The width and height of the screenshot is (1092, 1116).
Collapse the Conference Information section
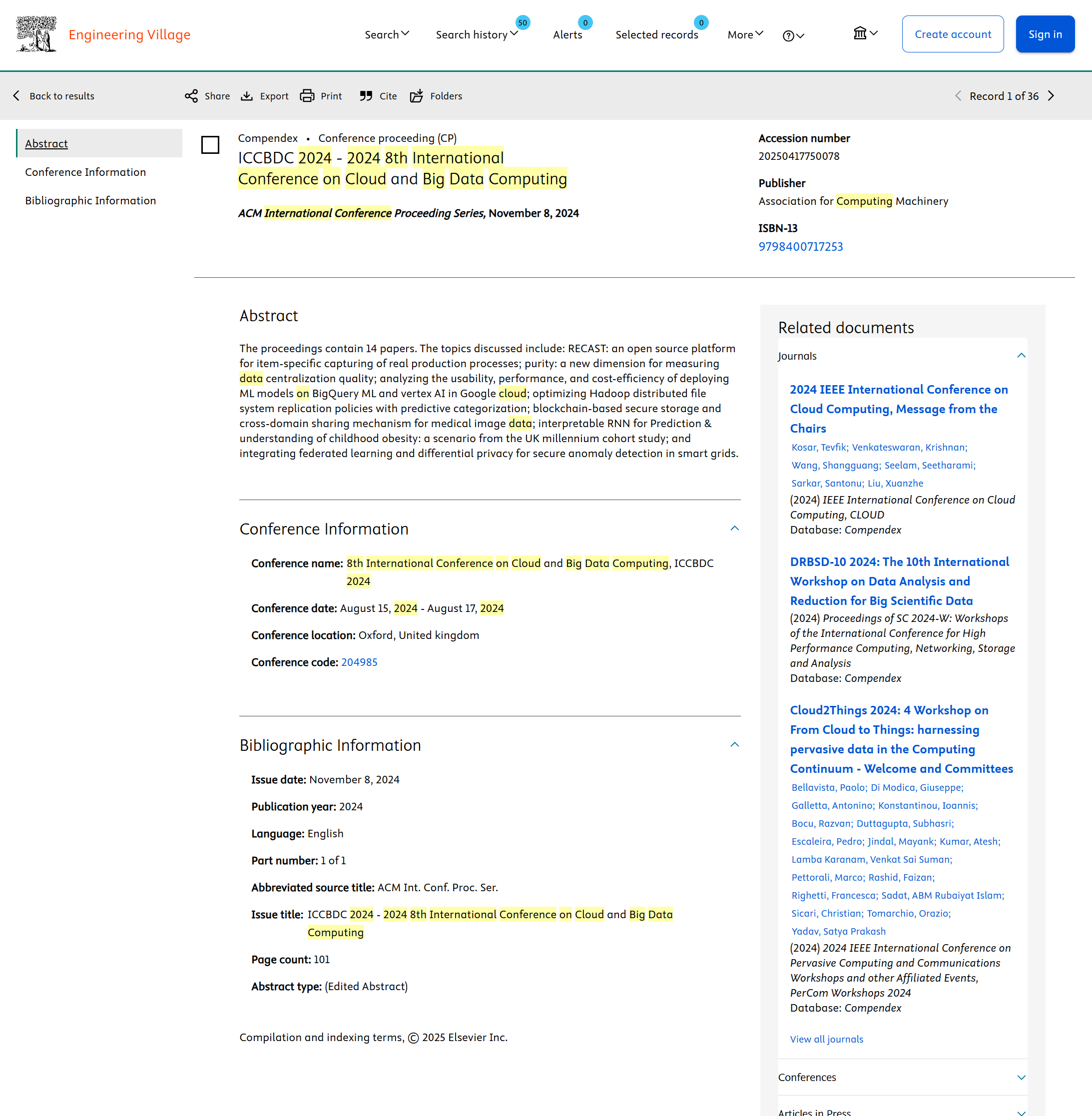pyautogui.click(x=735, y=528)
